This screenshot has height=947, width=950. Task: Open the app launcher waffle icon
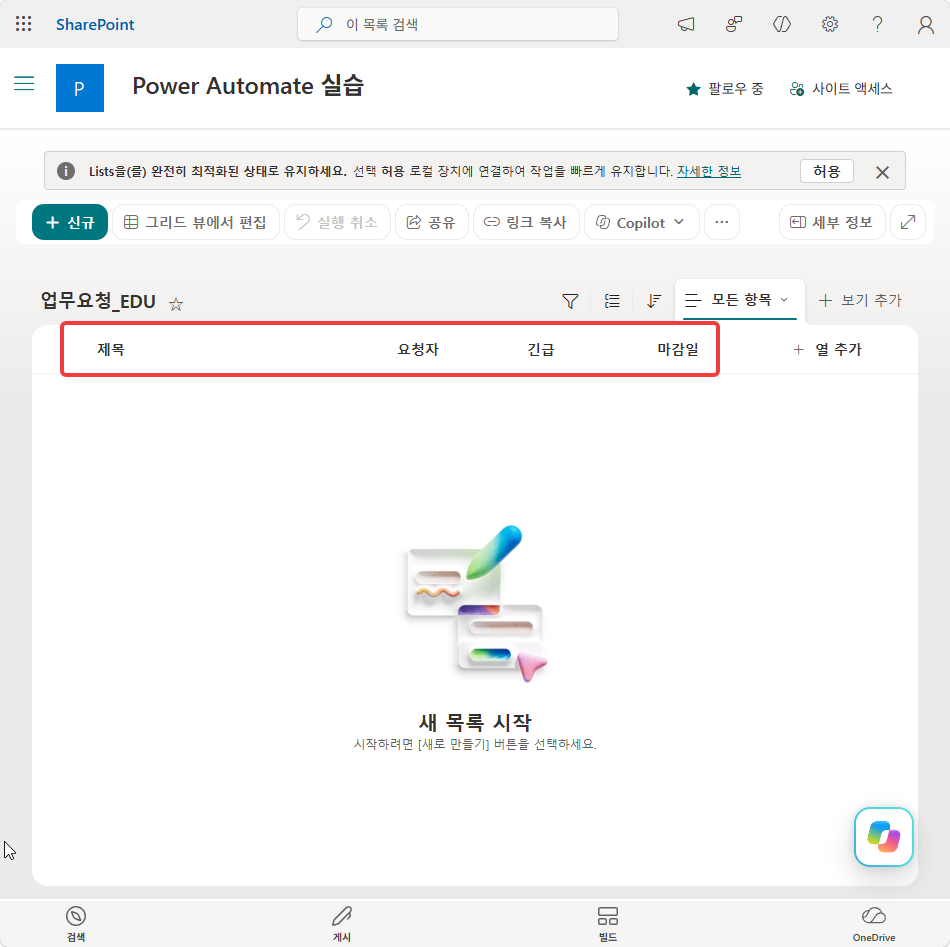tap(24, 24)
